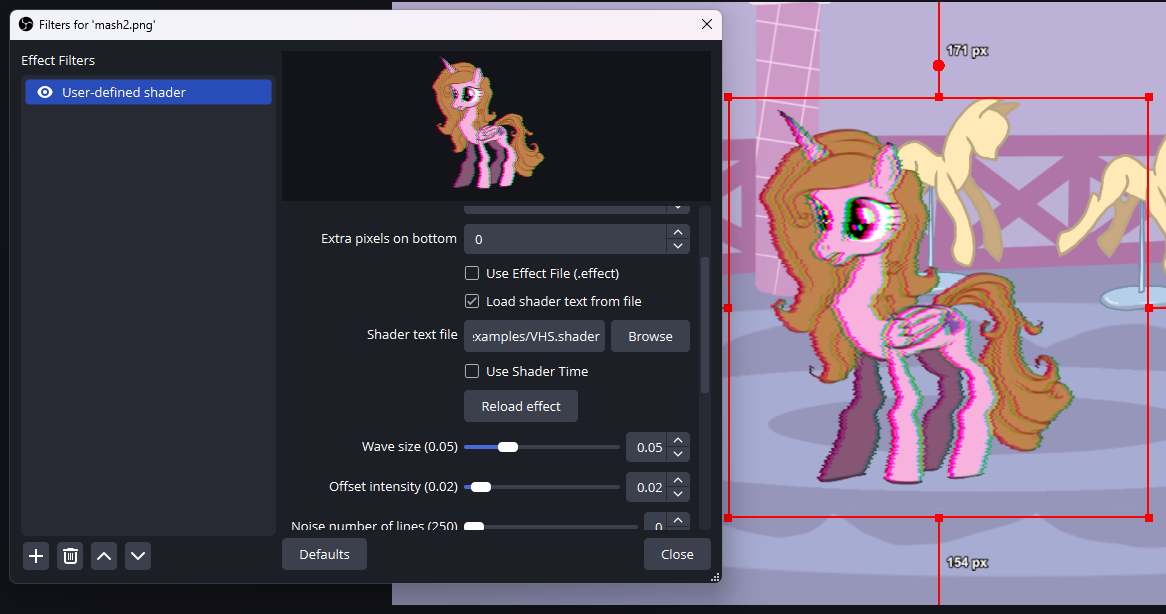Click the filter preview thumbnail
This screenshot has height=614, width=1166.
tap(497, 125)
